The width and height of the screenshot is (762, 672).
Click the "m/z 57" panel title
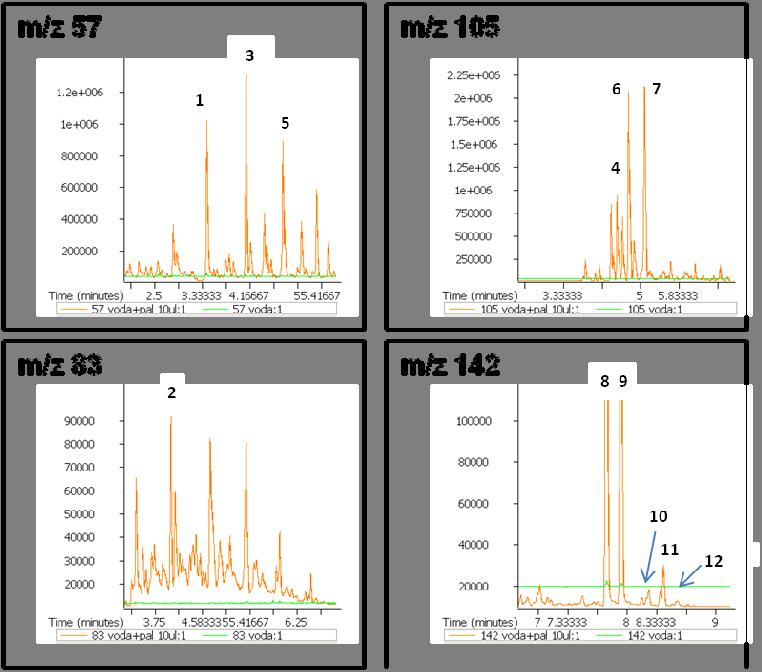60,27
